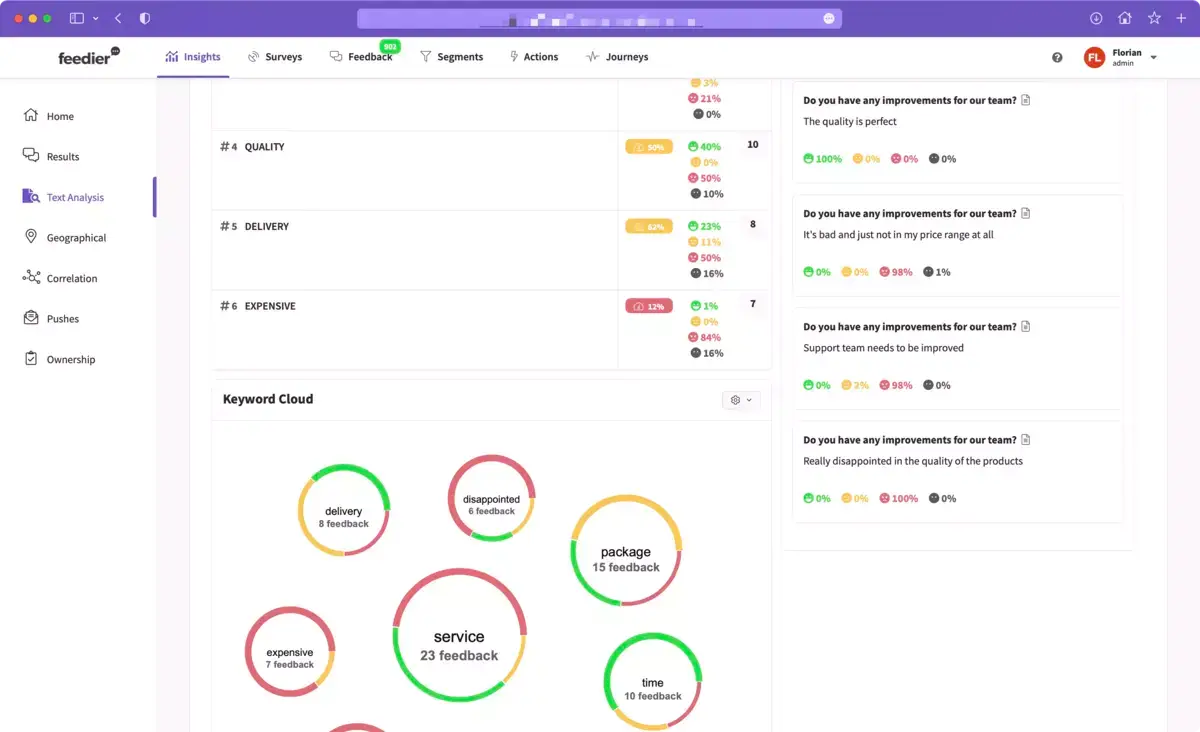Select the delivery keyword bubble
The image size is (1200, 732).
point(344,510)
